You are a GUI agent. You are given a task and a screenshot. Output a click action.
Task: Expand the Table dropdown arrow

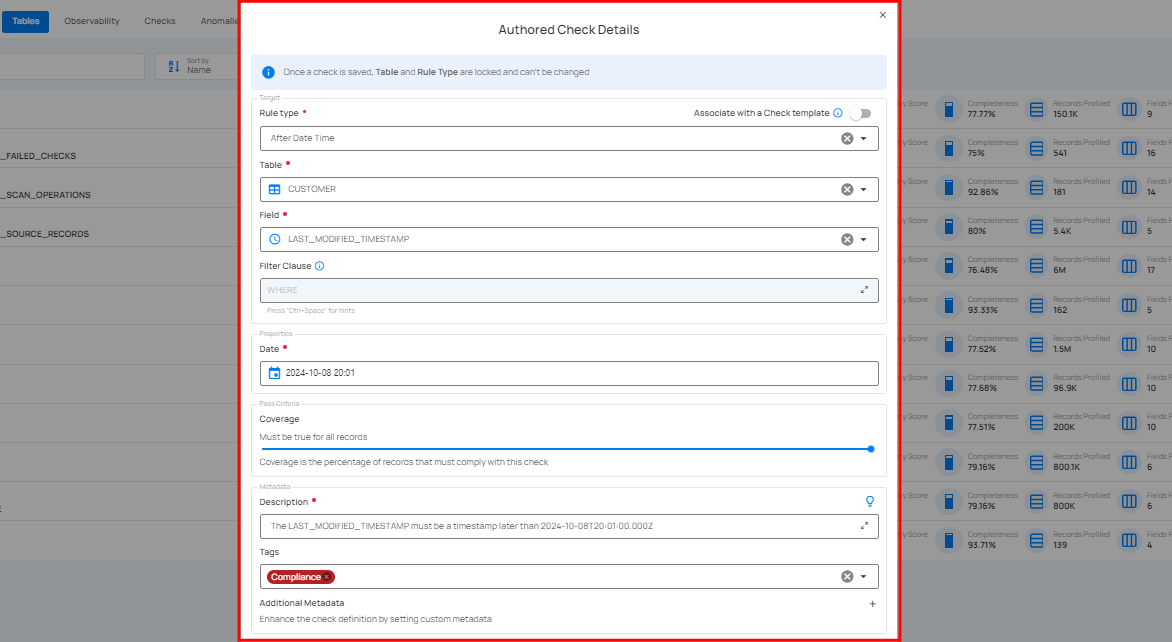[864, 189]
